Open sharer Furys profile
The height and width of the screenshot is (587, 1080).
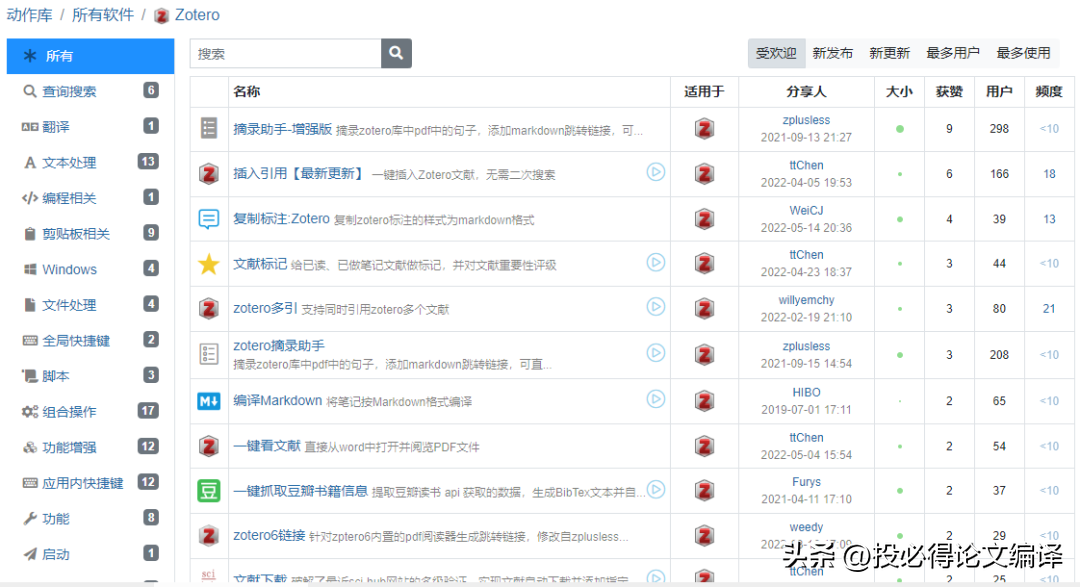tap(806, 482)
